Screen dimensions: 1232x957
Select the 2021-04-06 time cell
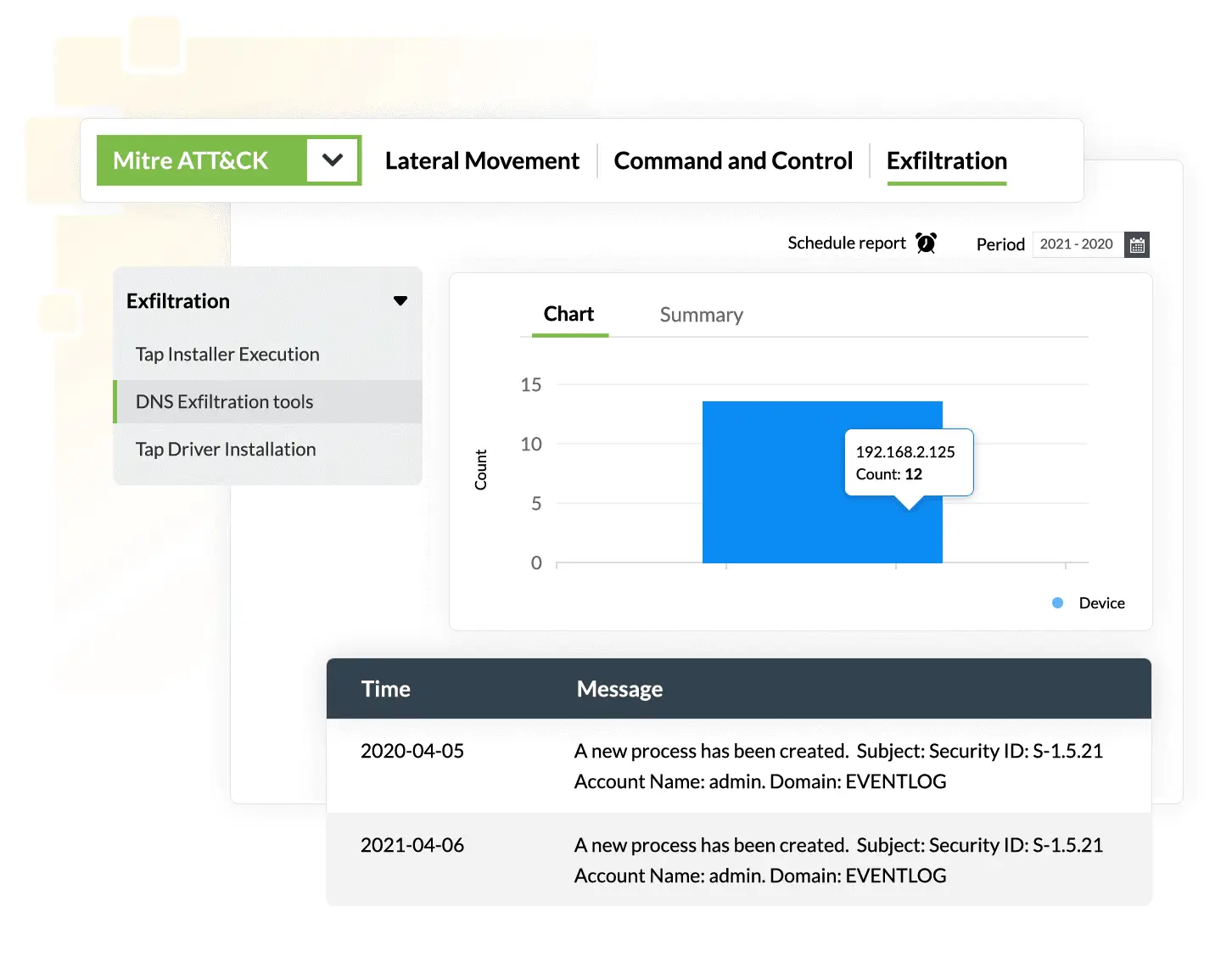pyautogui.click(x=412, y=845)
